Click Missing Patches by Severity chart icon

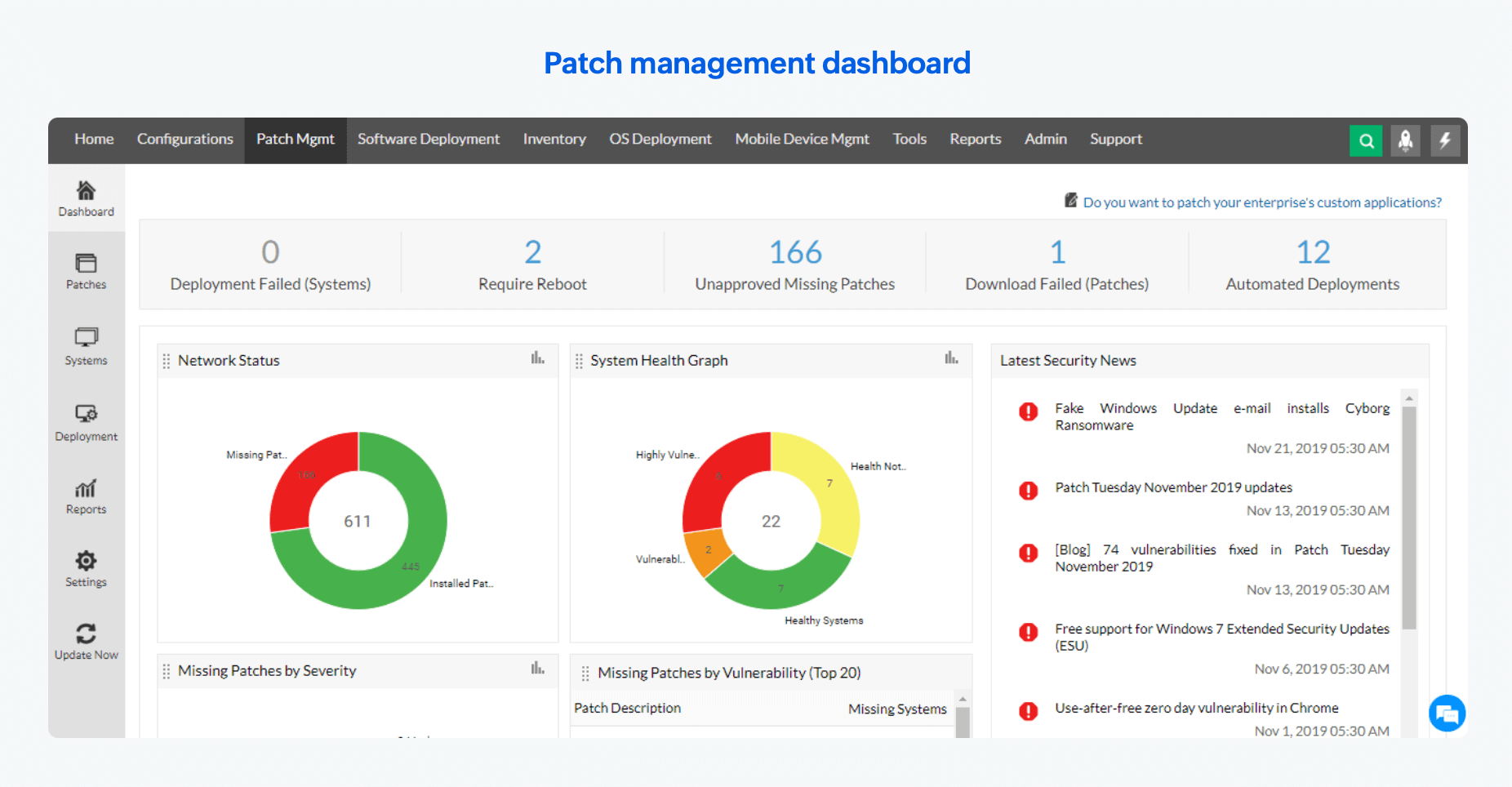(x=537, y=669)
